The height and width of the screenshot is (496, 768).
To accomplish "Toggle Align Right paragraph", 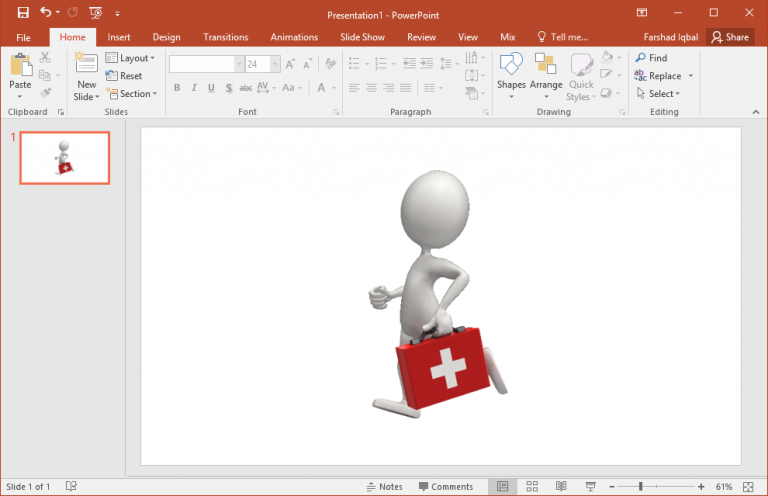I will coord(388,88).
